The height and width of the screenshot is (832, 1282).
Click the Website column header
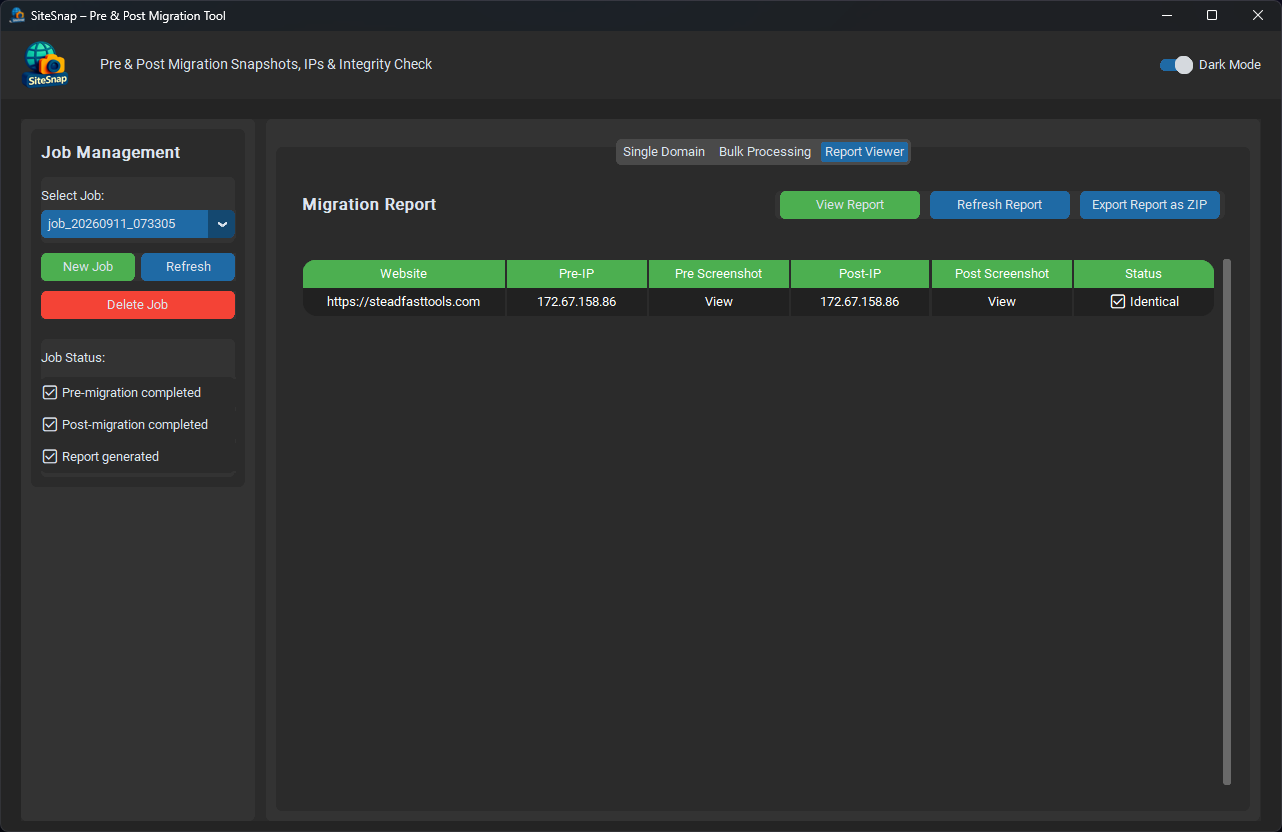point(404,274)
